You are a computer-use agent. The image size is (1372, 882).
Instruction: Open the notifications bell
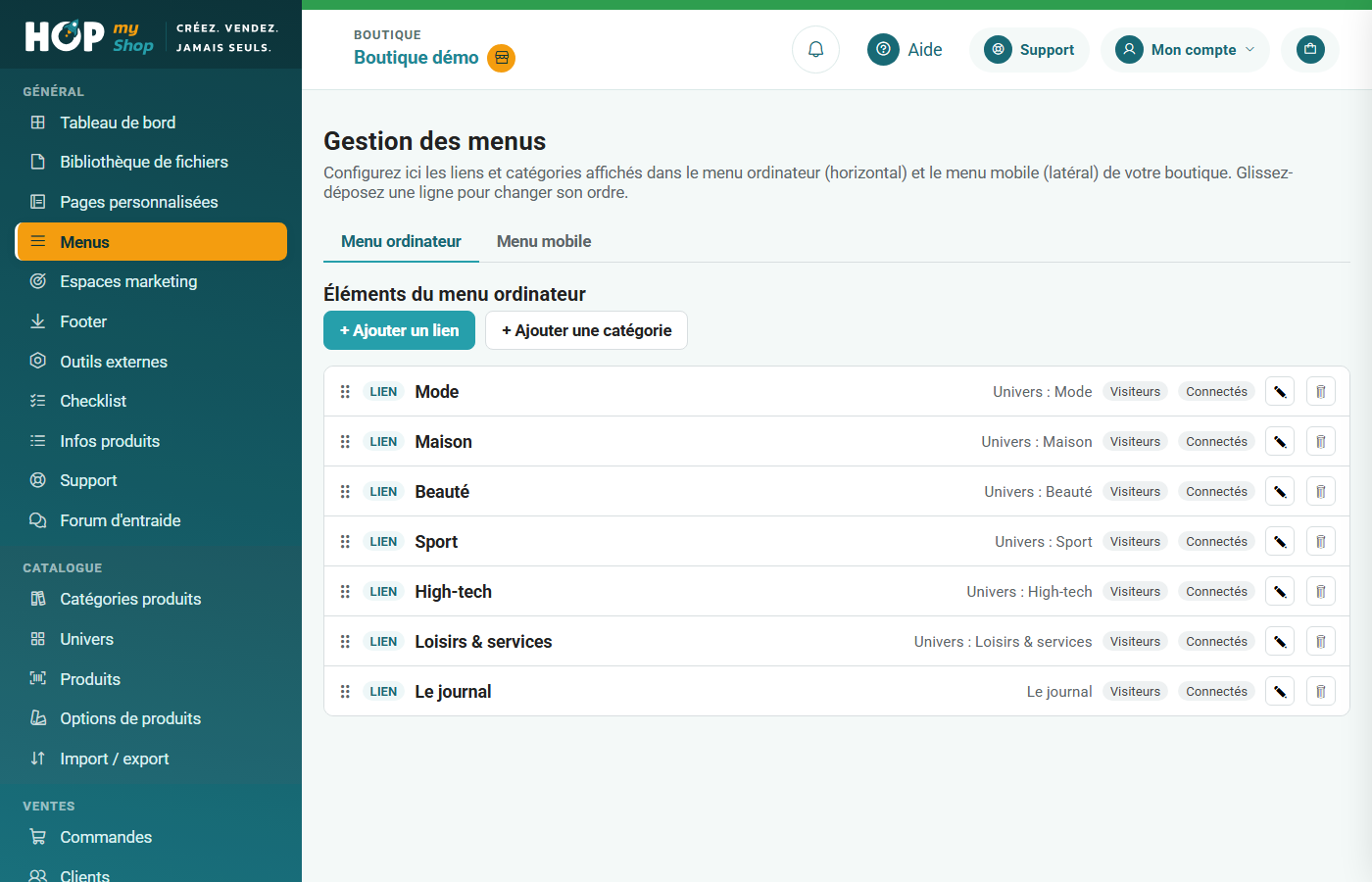click(x=815, y=49)
